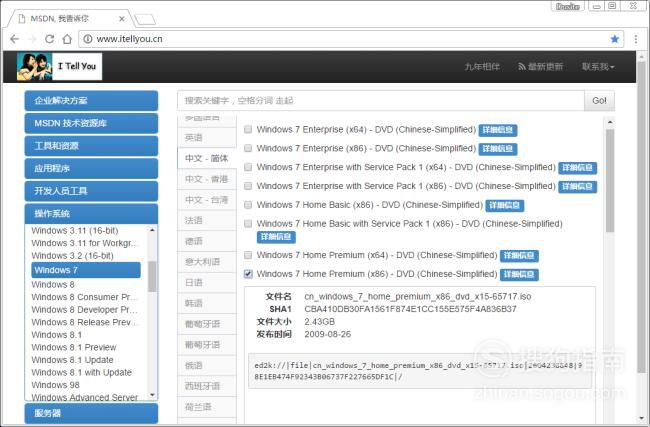Expand the 开发人员工具 category
The image size is (650, 427).
(91, 191)
